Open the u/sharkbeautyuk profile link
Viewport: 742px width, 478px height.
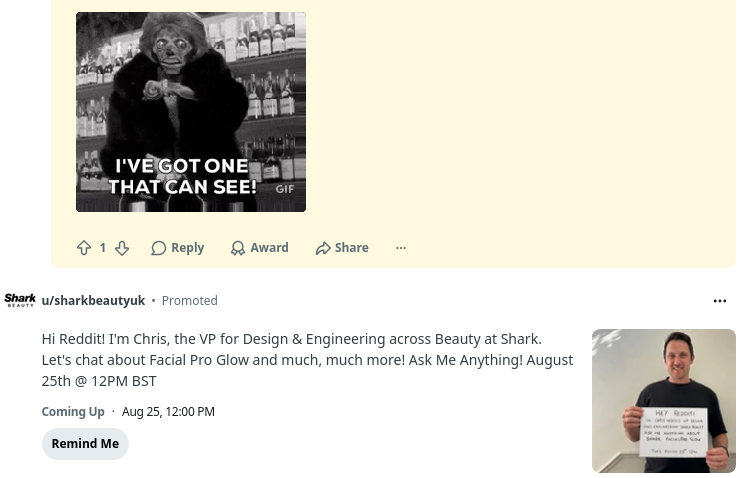click(93, 301)
